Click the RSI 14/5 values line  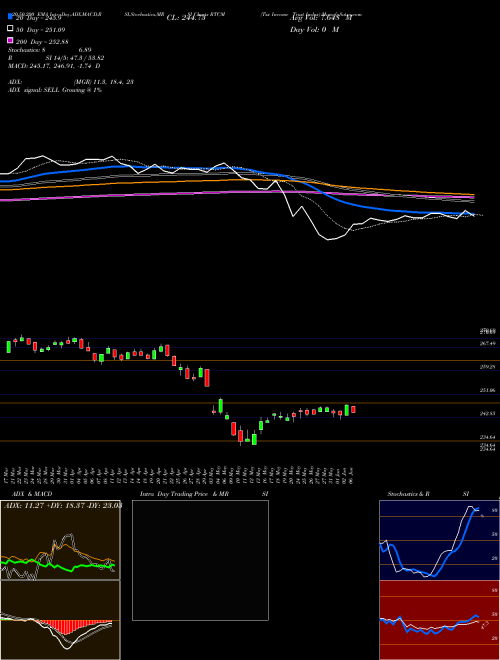click(x=56, y=58)
